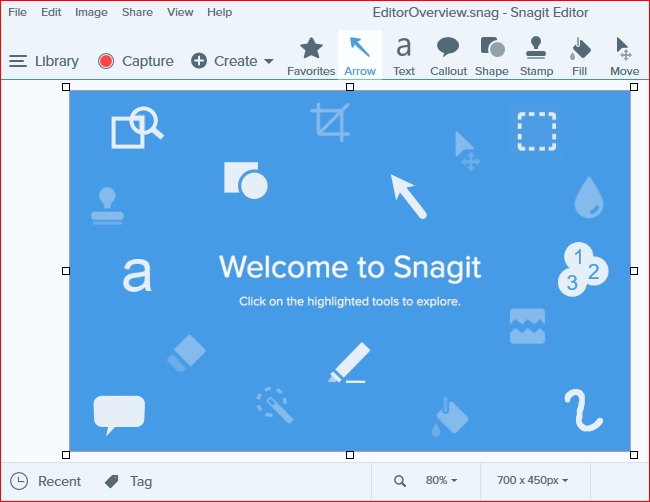Select the Text tool in toolbar
This screenshot has width=650, height=502.
404,56
